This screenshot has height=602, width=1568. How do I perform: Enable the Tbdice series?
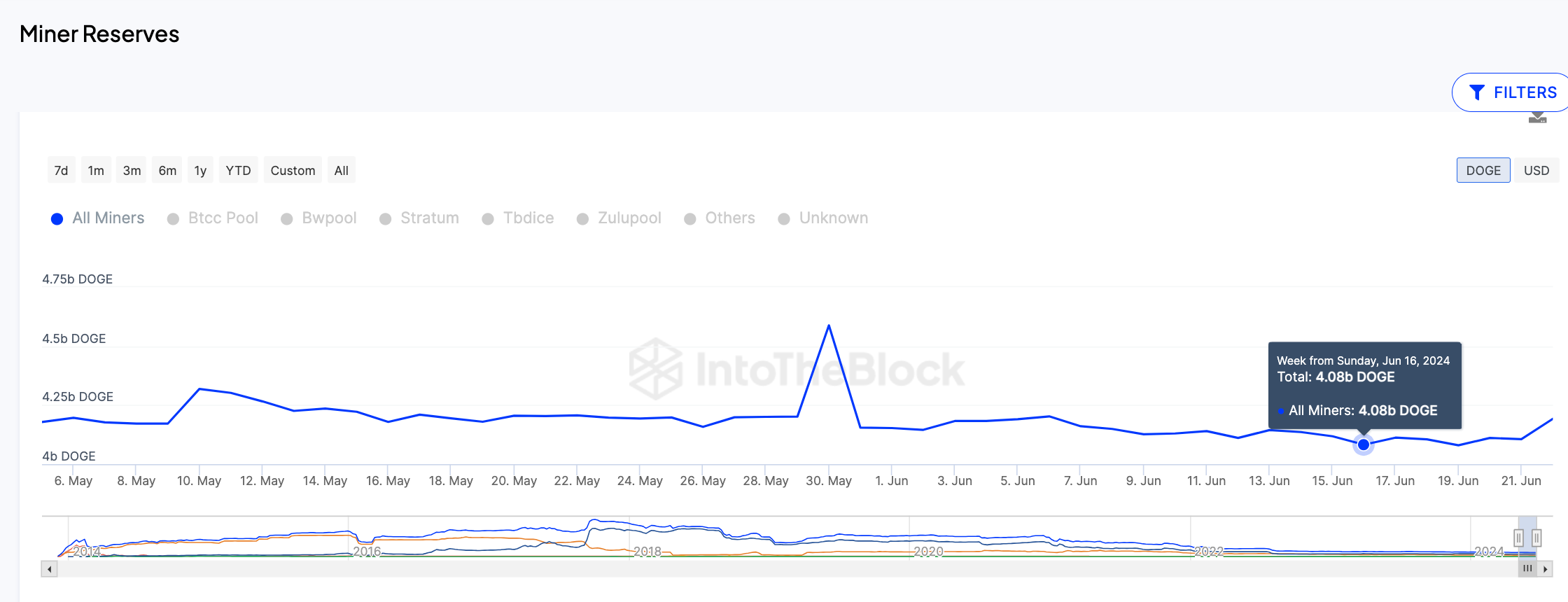(518, 218)
